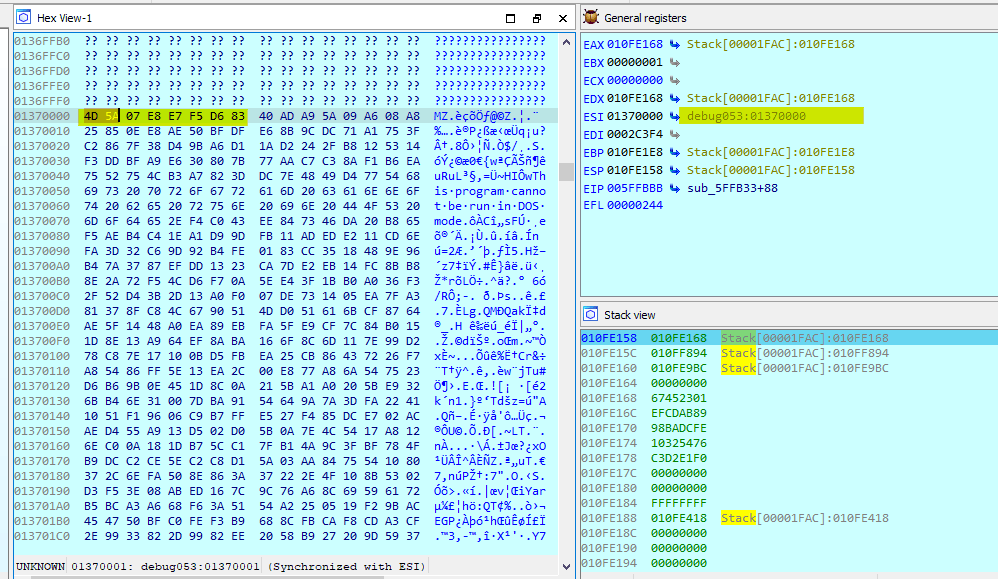Select the EAX value 010FE168
The image size is (998, 579).
pos(635,45)
